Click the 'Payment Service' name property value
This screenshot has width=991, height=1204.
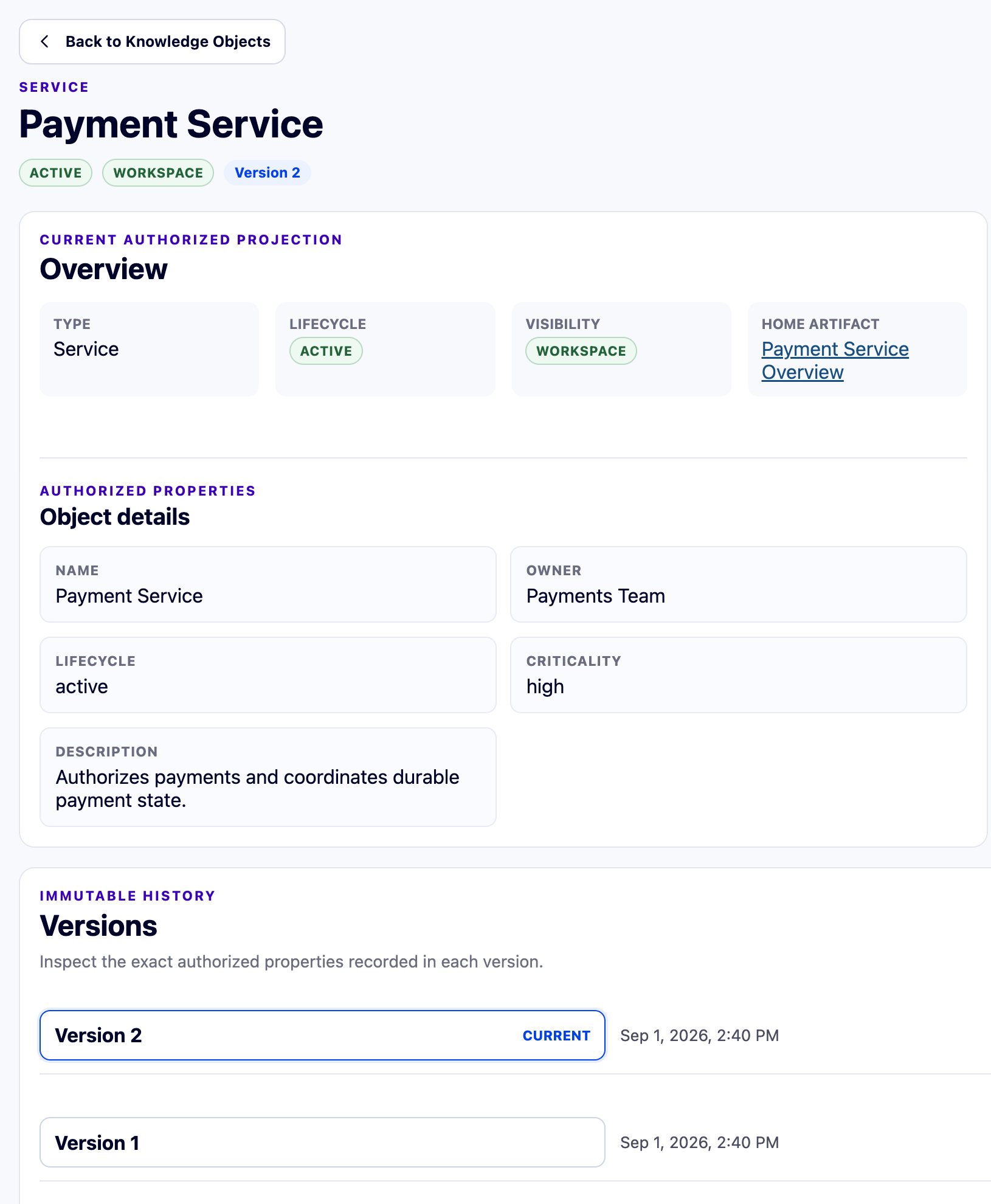[129, 596]
